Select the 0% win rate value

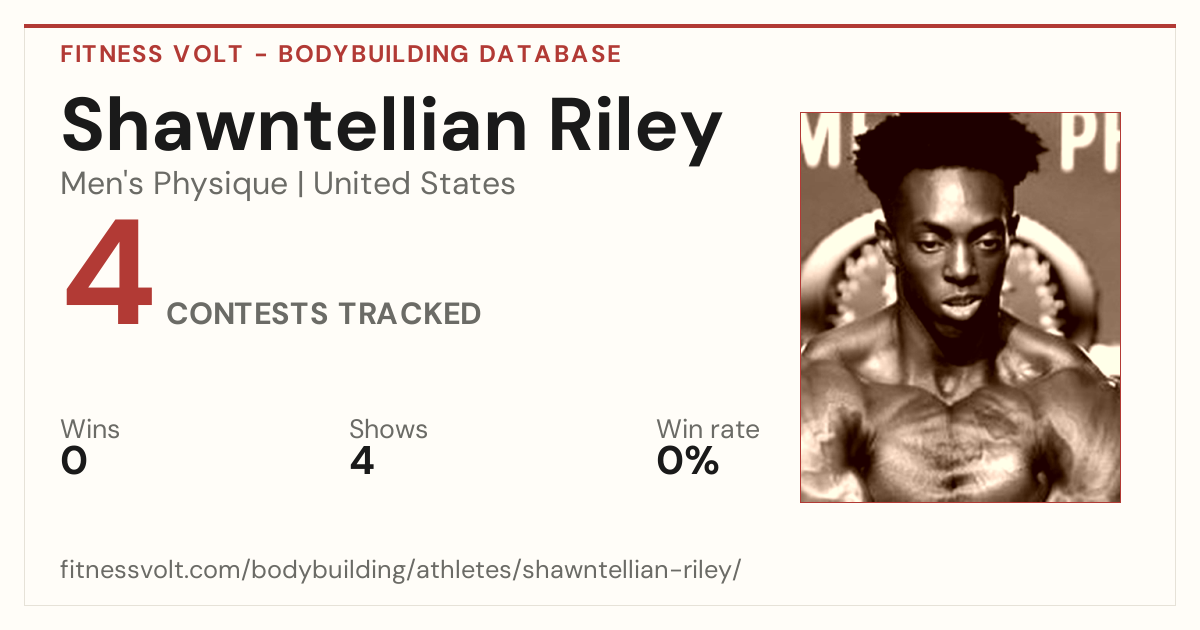click(x=688, y=461)
